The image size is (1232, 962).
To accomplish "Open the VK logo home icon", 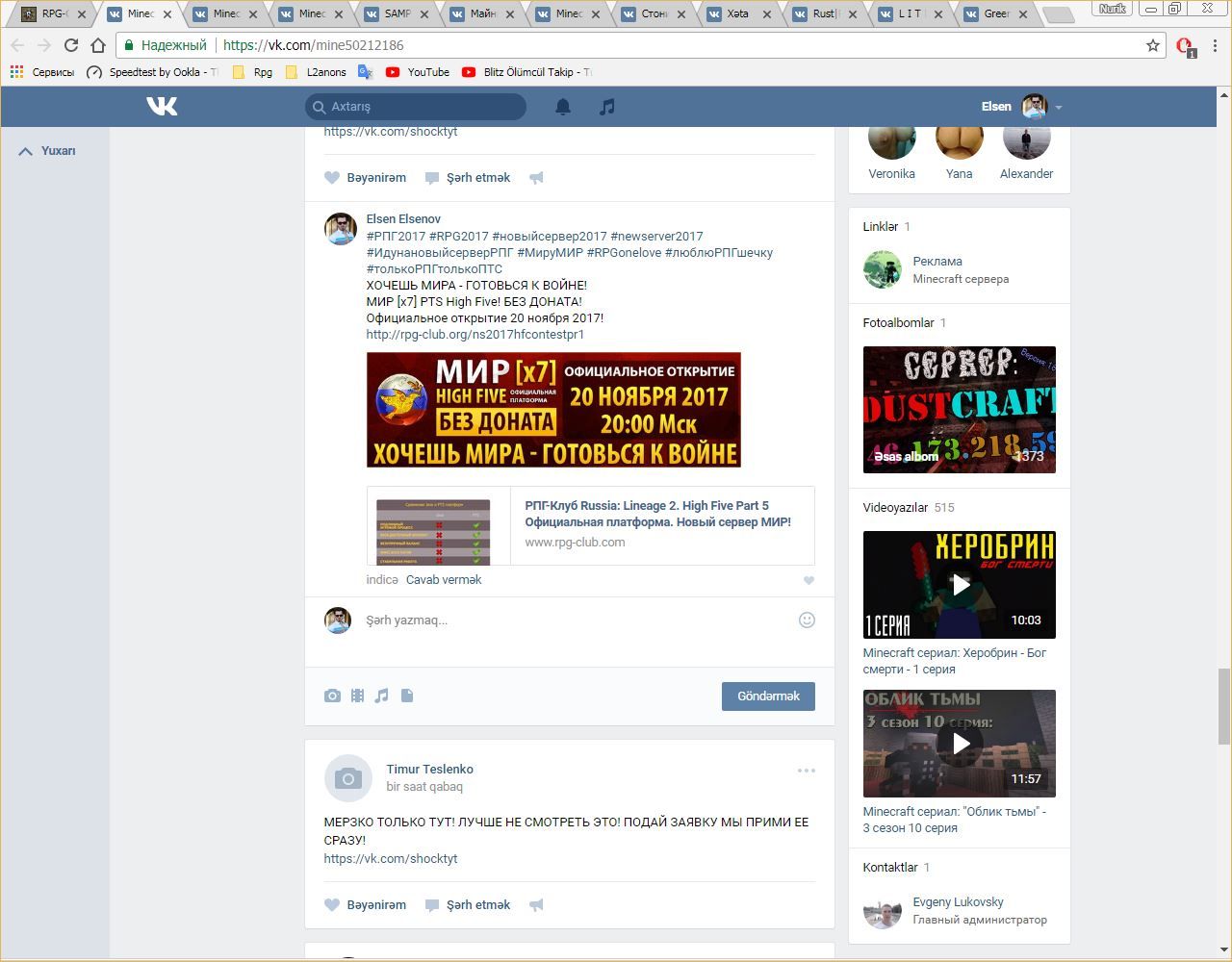I will click(x=162, y=106).
